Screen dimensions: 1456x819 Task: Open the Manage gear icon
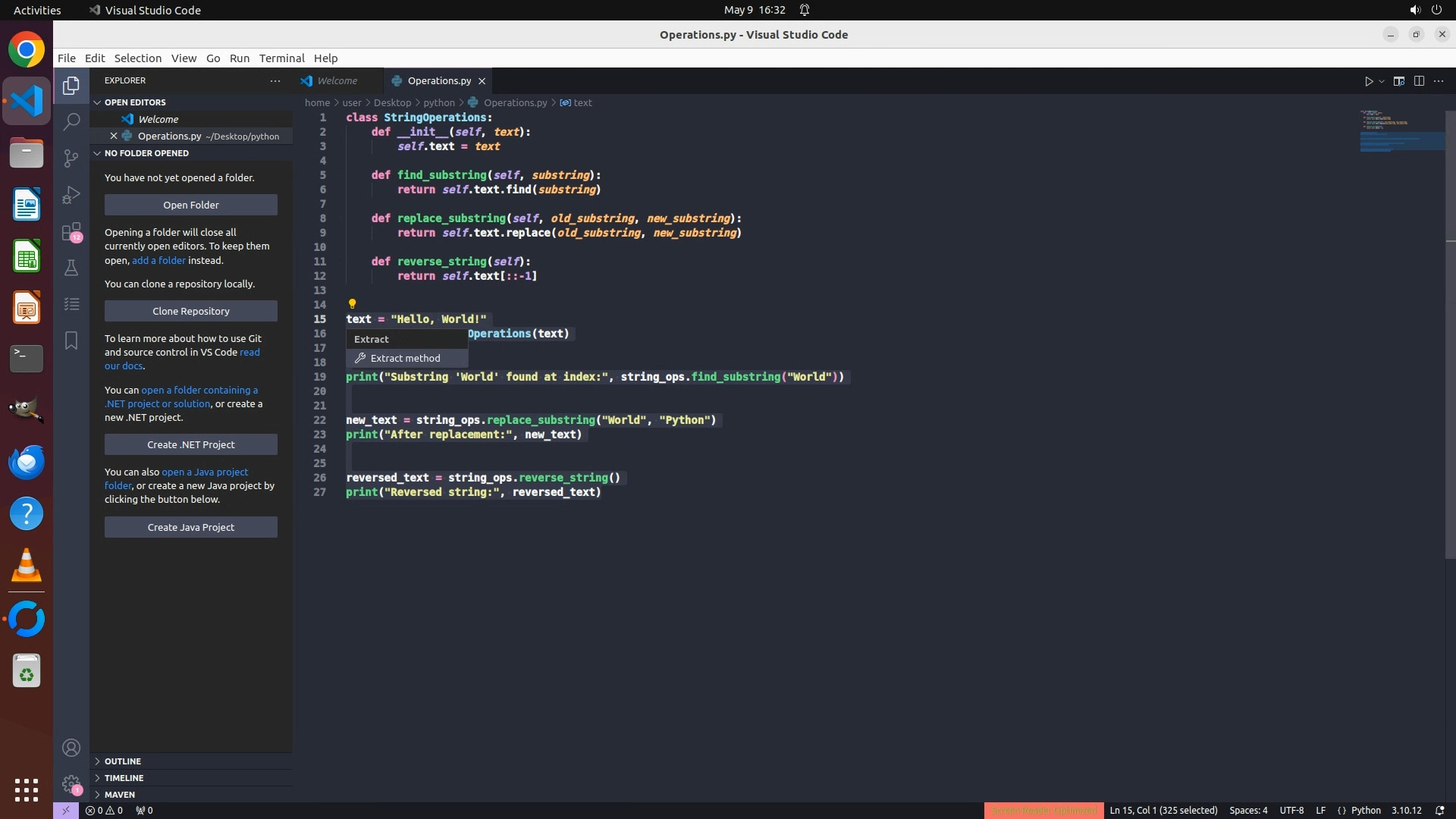coord(71,784)
